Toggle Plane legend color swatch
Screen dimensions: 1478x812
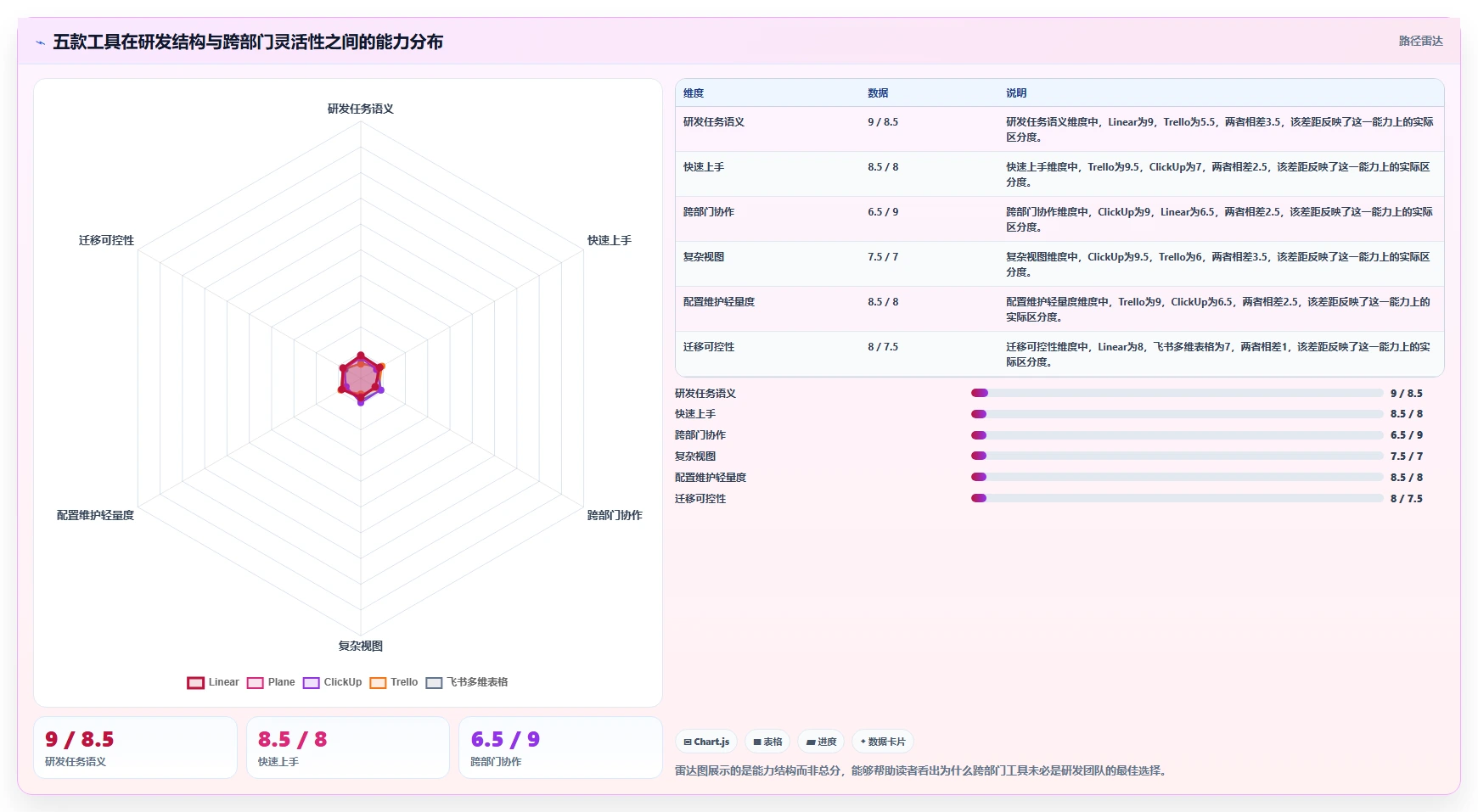tap(255, 682)
